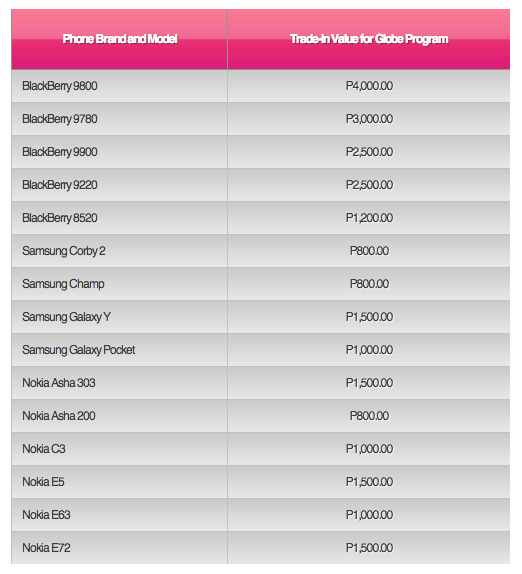Click the P3,000.00 trade-in value
The height and width of the screenshot is (574, 522).
369,119
